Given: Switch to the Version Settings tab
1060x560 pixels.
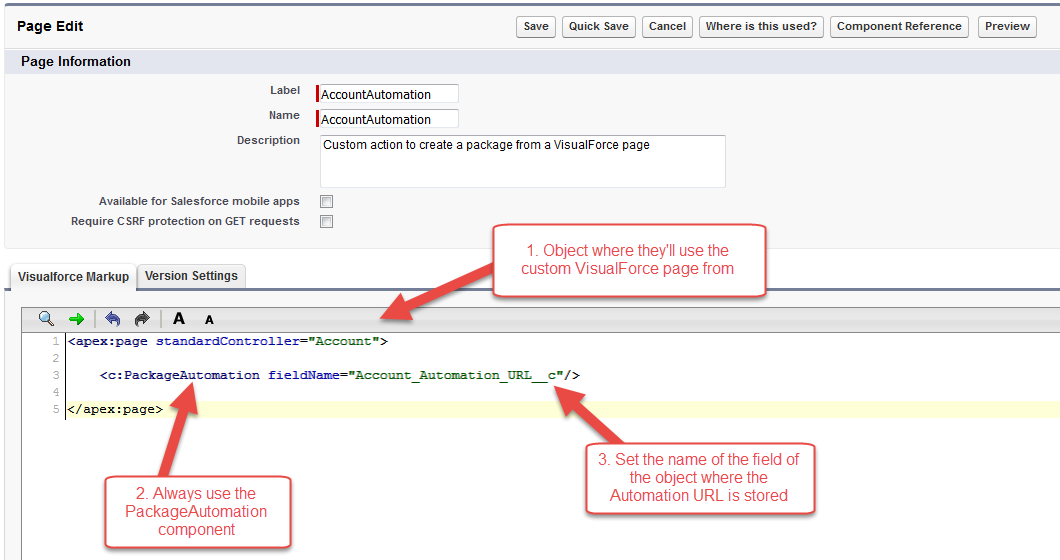Looking at the screenshot, I should [x=191, y=276].
